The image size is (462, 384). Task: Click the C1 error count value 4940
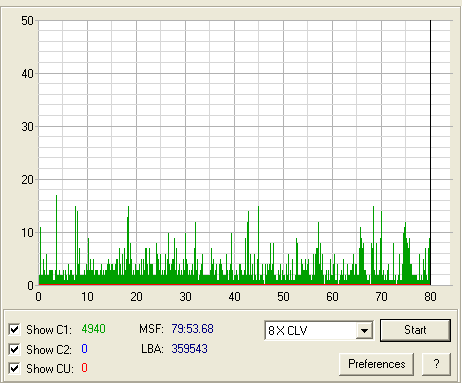point(93,329)
